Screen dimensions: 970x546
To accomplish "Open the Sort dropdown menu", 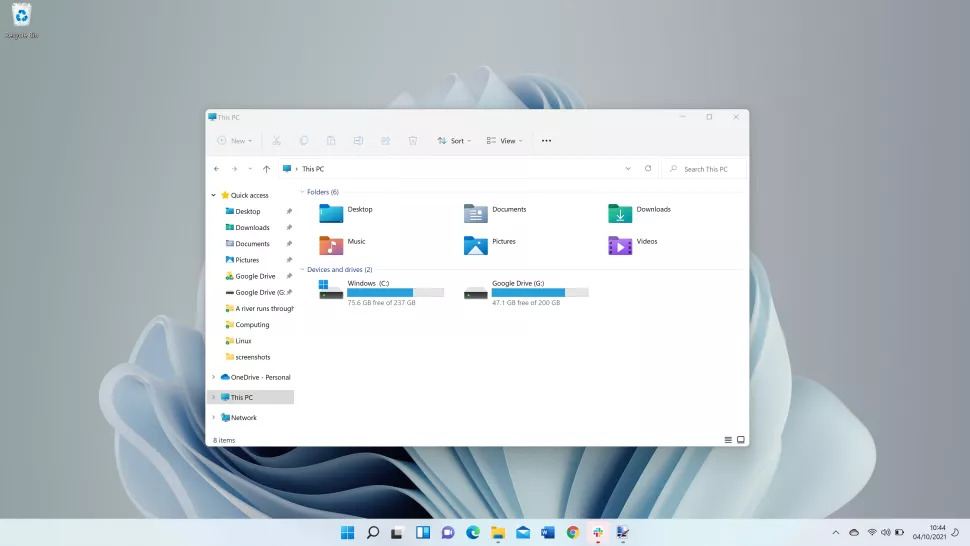I will (454, 141).
